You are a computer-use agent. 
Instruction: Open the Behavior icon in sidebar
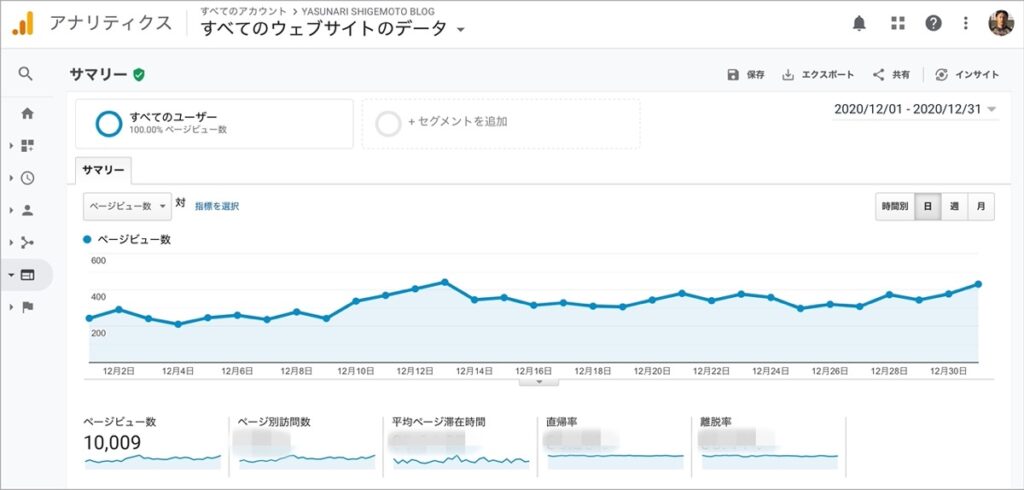coord(27,275)
